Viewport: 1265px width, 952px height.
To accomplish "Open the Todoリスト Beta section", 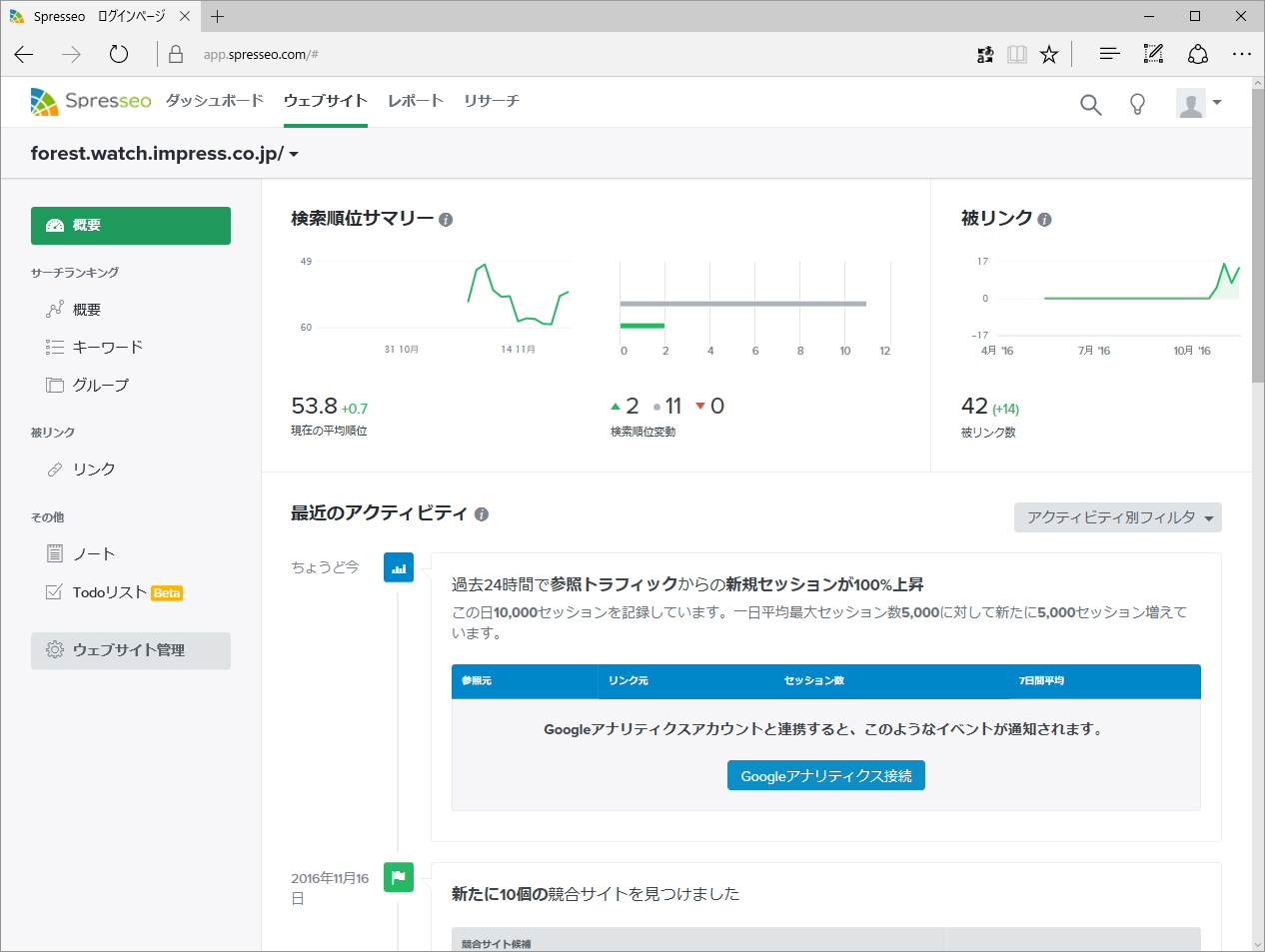I will tap(110, 591).
